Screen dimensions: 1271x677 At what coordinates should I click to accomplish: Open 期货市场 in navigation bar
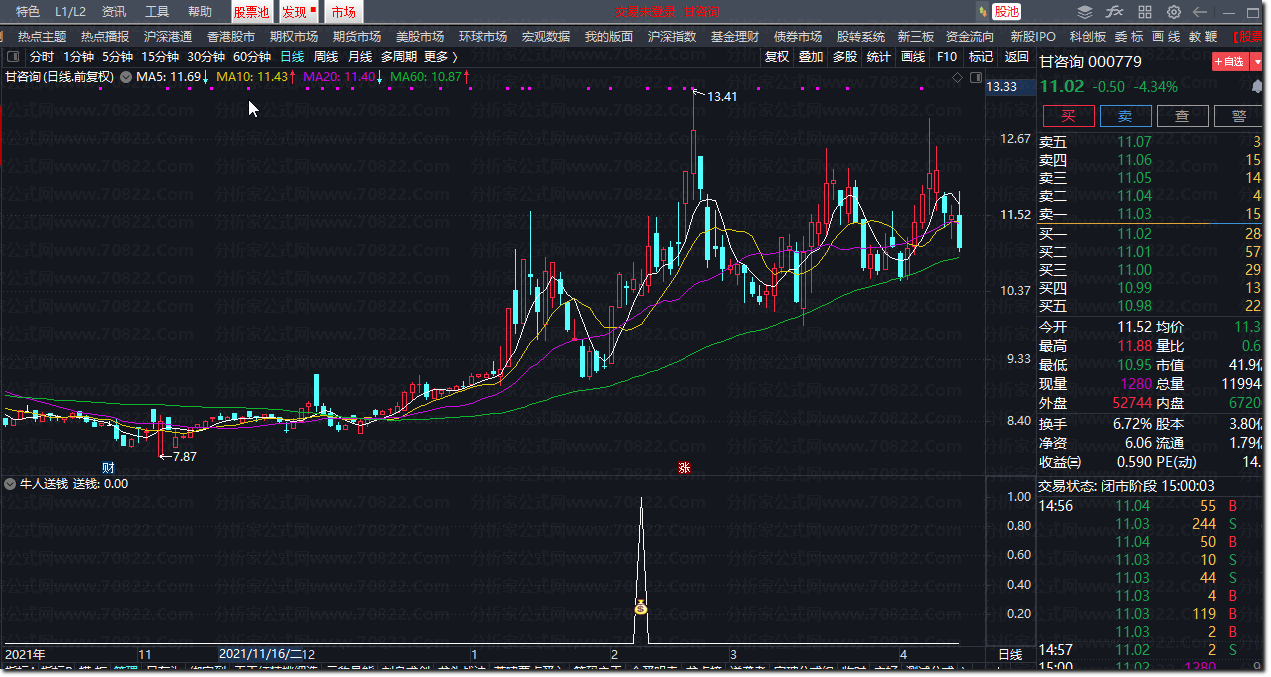[357, 36]
